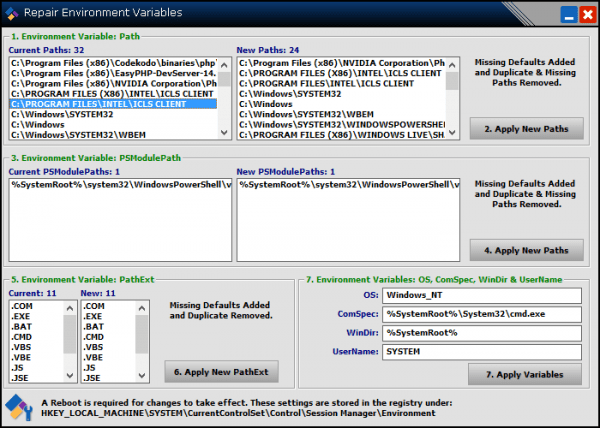Select .VBS in New PathExt list
The image size is (600, 428).
pyautogui.click(x=109, y=347)
